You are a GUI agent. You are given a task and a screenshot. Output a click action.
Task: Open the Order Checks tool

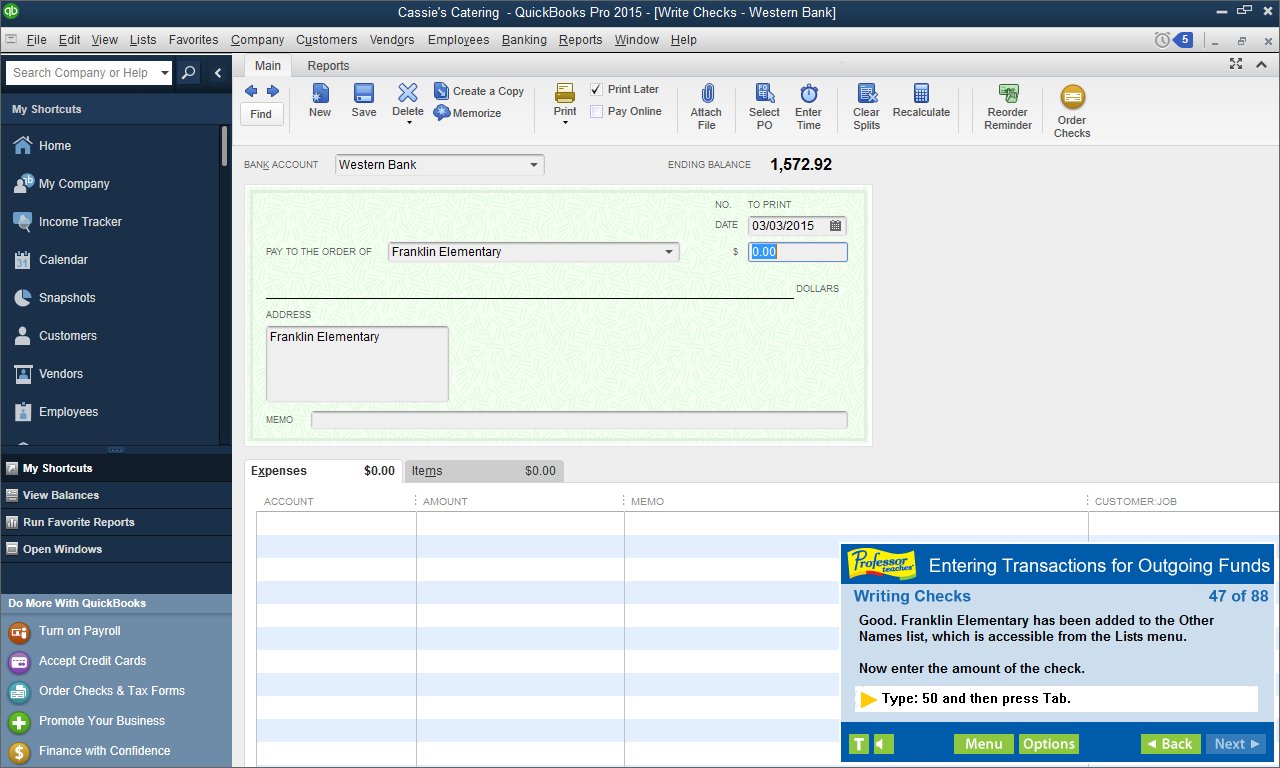1071,105
